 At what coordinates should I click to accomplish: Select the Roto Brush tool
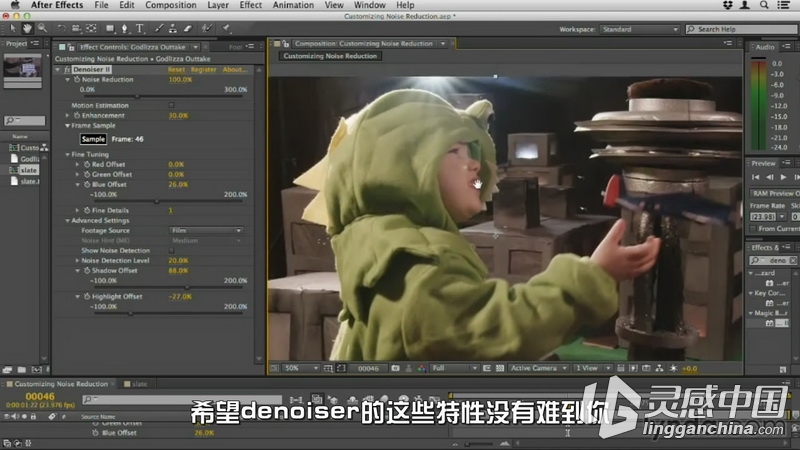(207, 29)
